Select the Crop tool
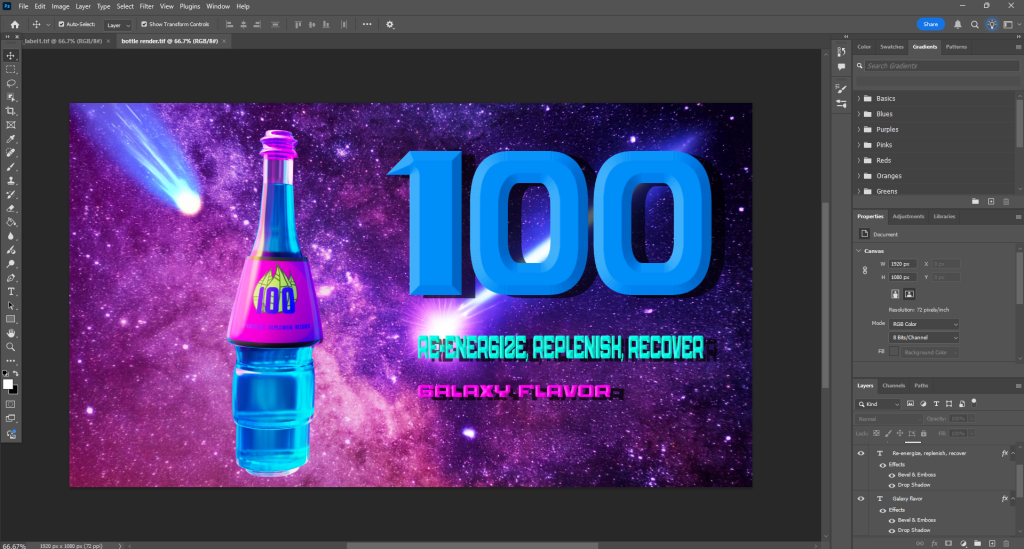The image size is (1024, 549). [x=11, y=111]
